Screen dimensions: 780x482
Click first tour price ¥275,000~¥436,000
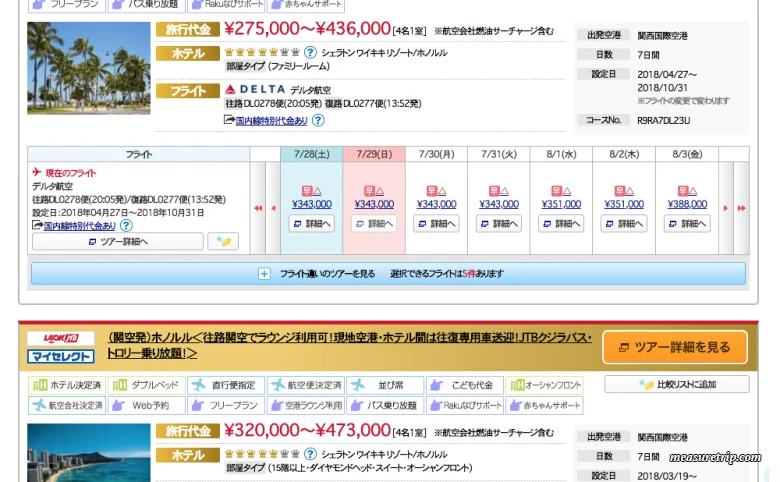(307, 28)
